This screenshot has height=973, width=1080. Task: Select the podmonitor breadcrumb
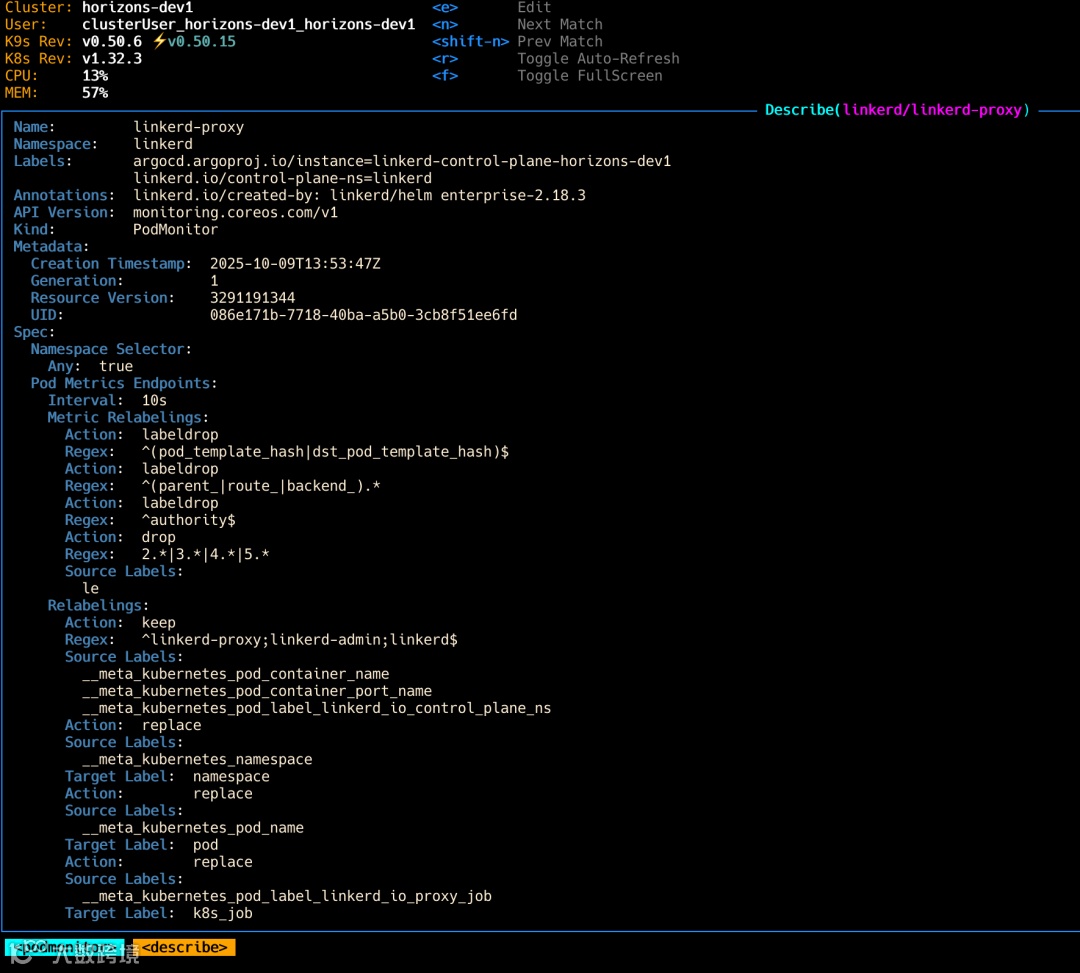tap(65, 948)
